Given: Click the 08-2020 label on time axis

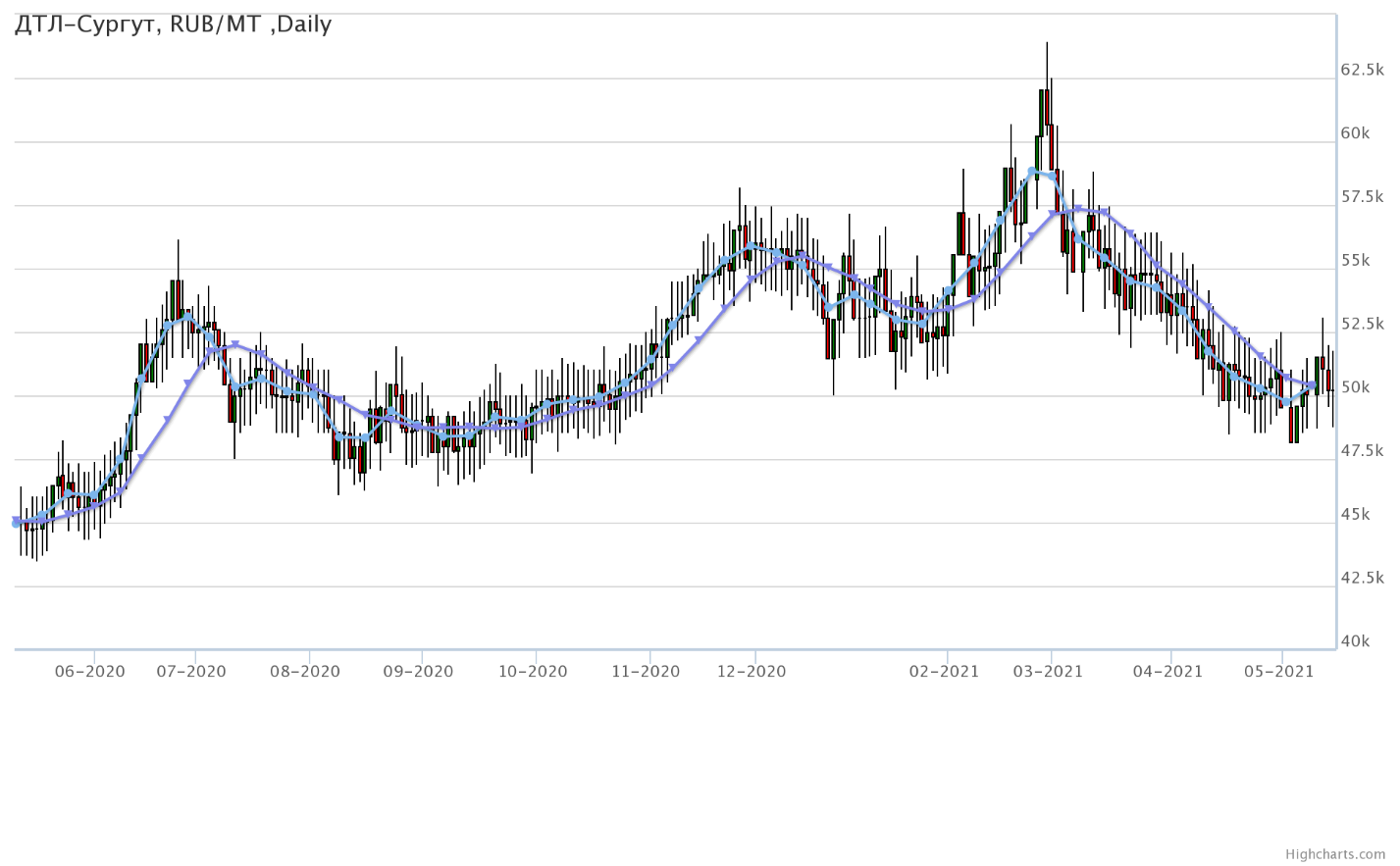Looking at the screenshot, I should (x=305, y=672).
